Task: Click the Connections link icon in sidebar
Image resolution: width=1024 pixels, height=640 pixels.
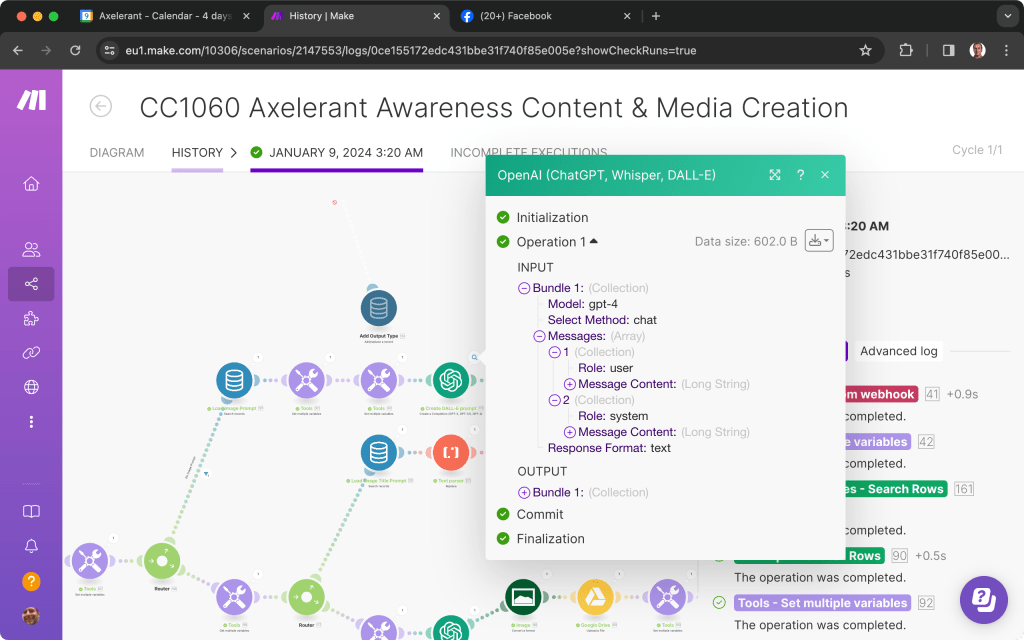Action: pos(31,352)
